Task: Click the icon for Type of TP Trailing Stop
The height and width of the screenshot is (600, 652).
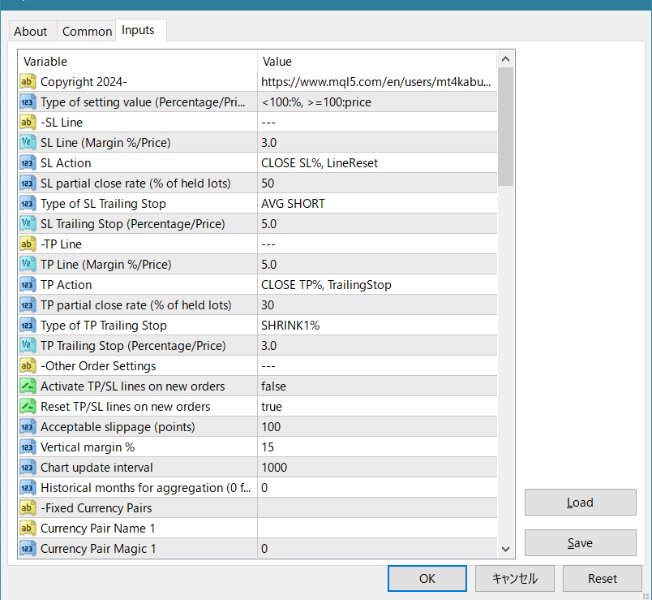Action: [27, 325]
